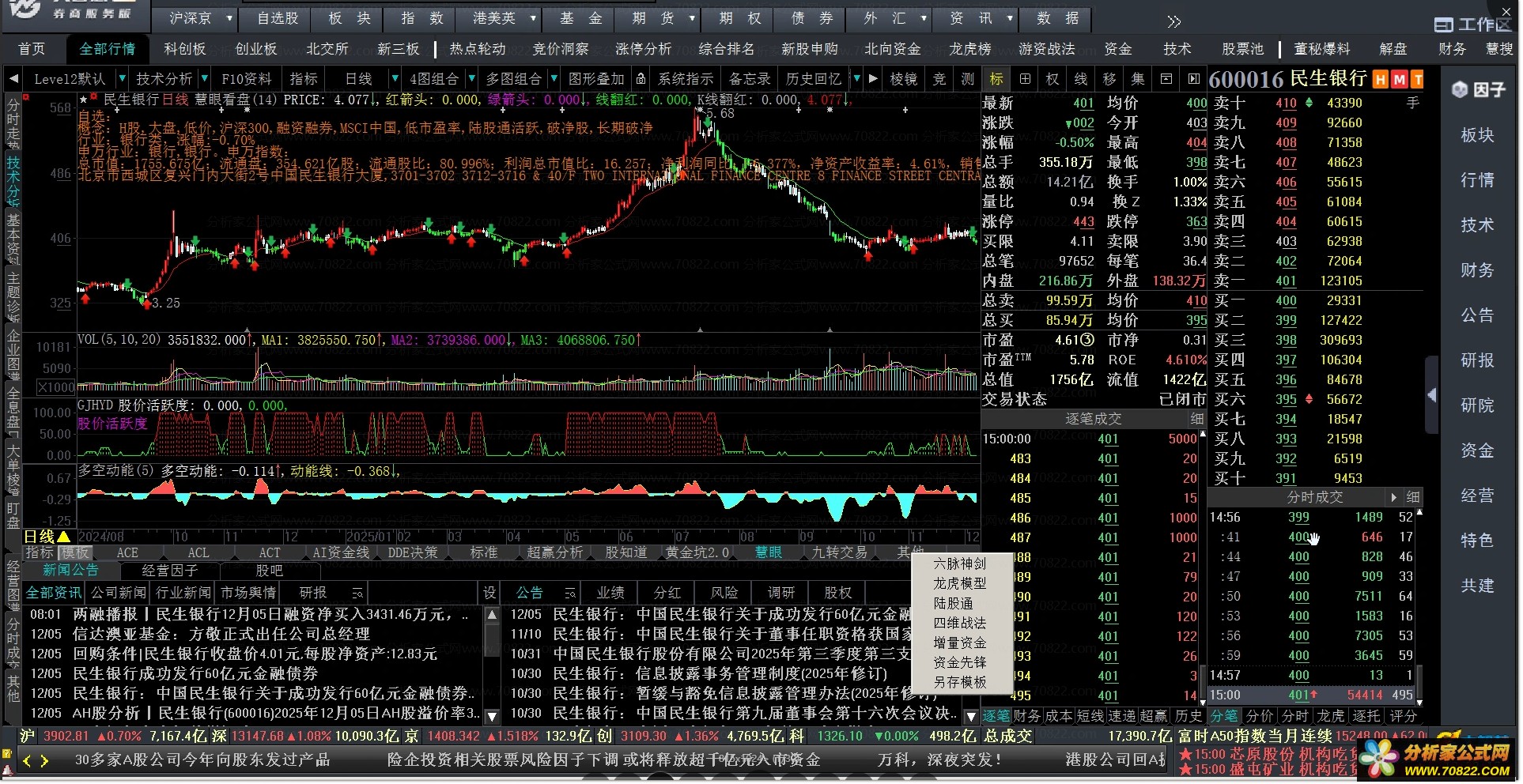Switch to the 龙虎榜 tab

970,49
